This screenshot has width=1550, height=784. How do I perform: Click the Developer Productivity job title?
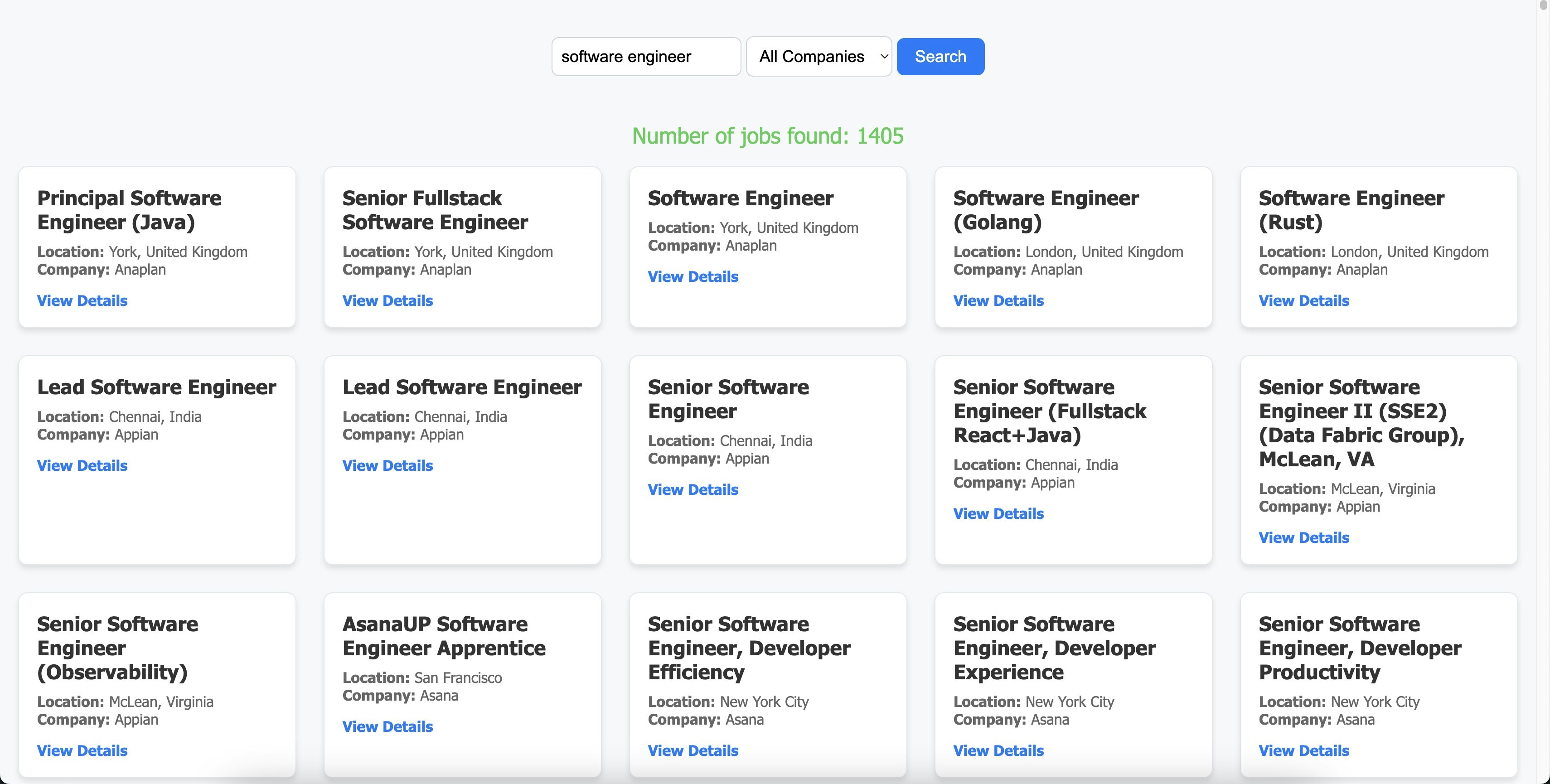pyautogui.click(x=1360, y=648)
